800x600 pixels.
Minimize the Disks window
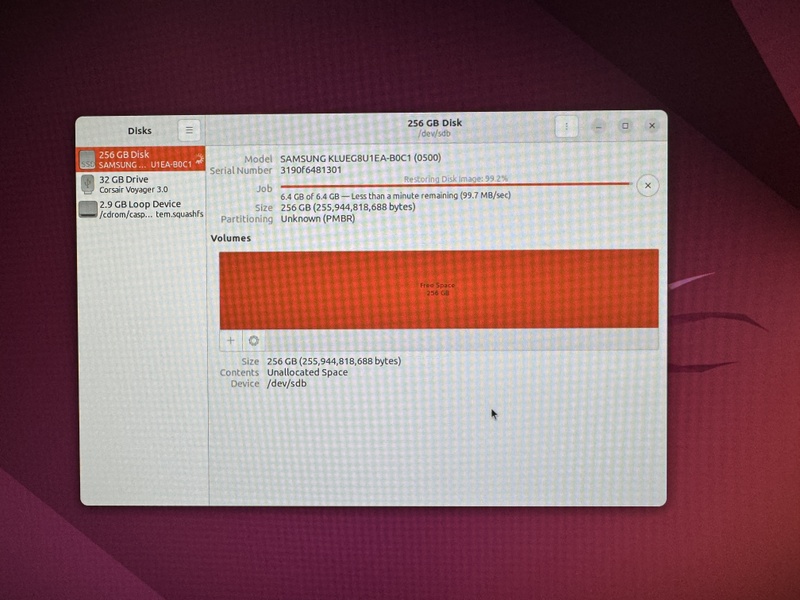(x=598, y=126)
